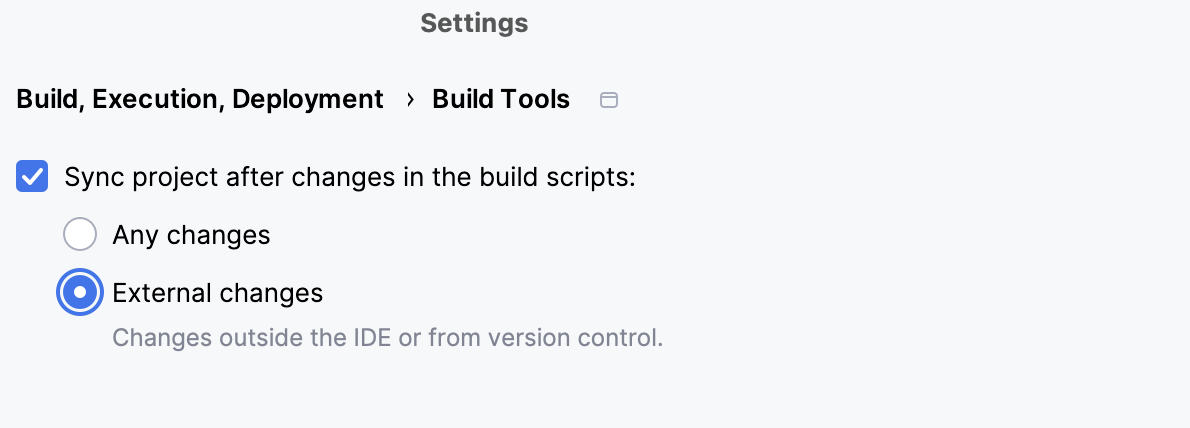This screenshot has height=428, width=1190.
Task: Click 'Sync project after changes in the build scripts' label
Action: (x=350, y=178)
